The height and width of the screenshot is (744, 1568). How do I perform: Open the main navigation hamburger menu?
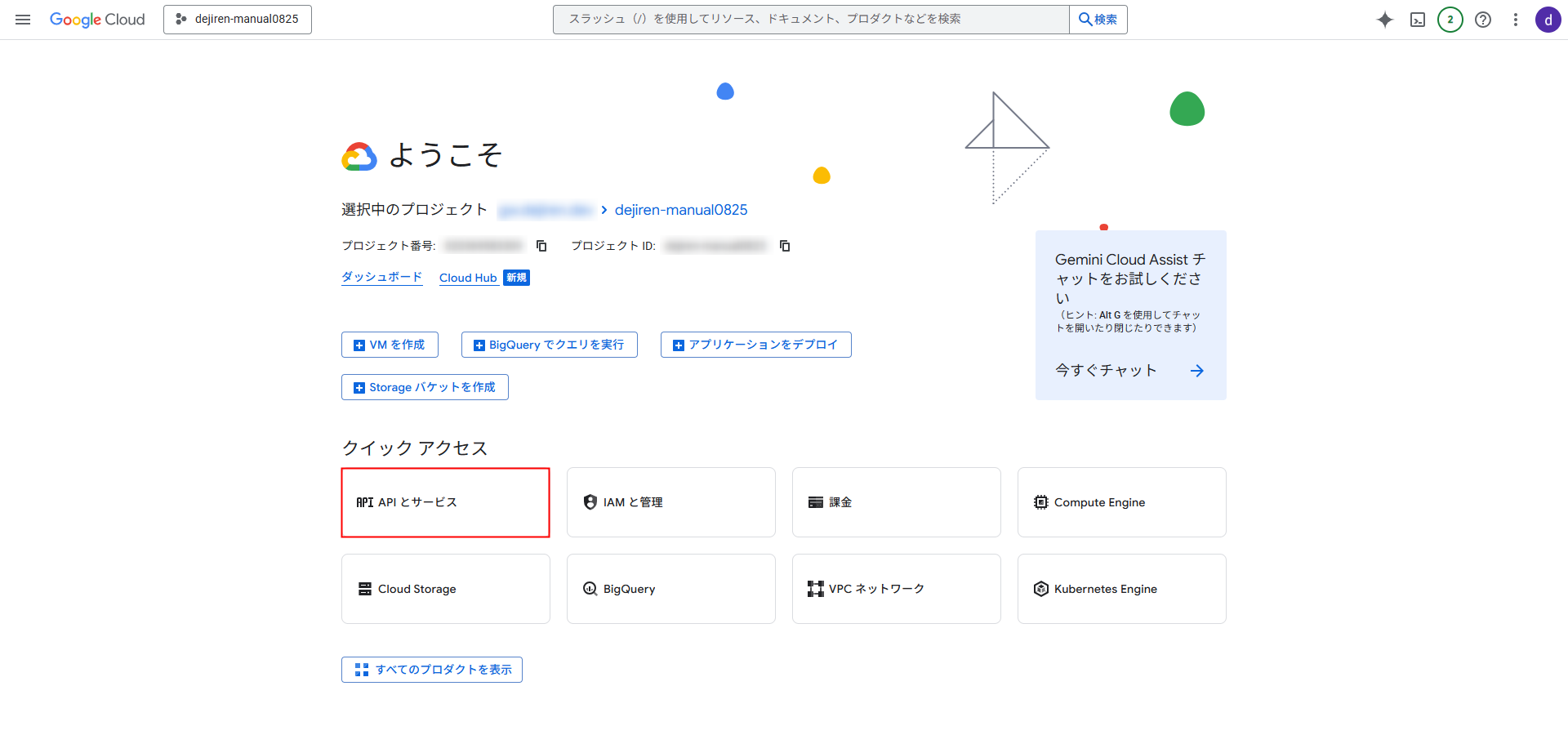(23, 20)
